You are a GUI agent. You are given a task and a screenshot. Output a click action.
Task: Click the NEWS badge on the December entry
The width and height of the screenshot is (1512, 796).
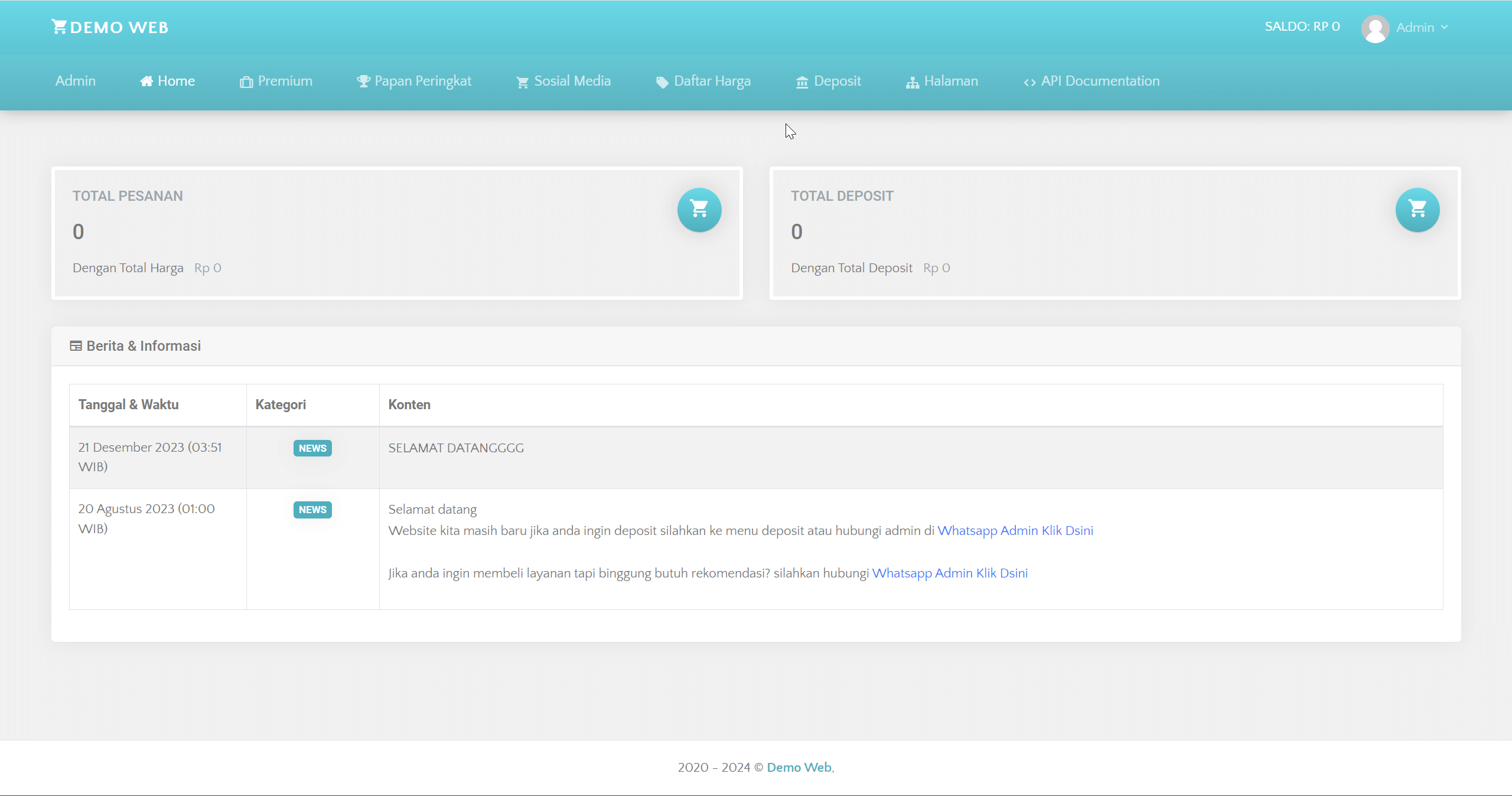click(312, 448)
